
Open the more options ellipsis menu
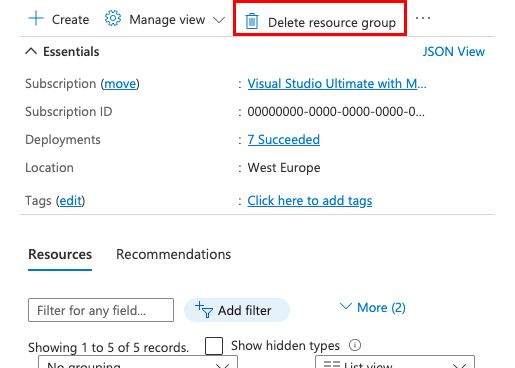click(423, 18)
